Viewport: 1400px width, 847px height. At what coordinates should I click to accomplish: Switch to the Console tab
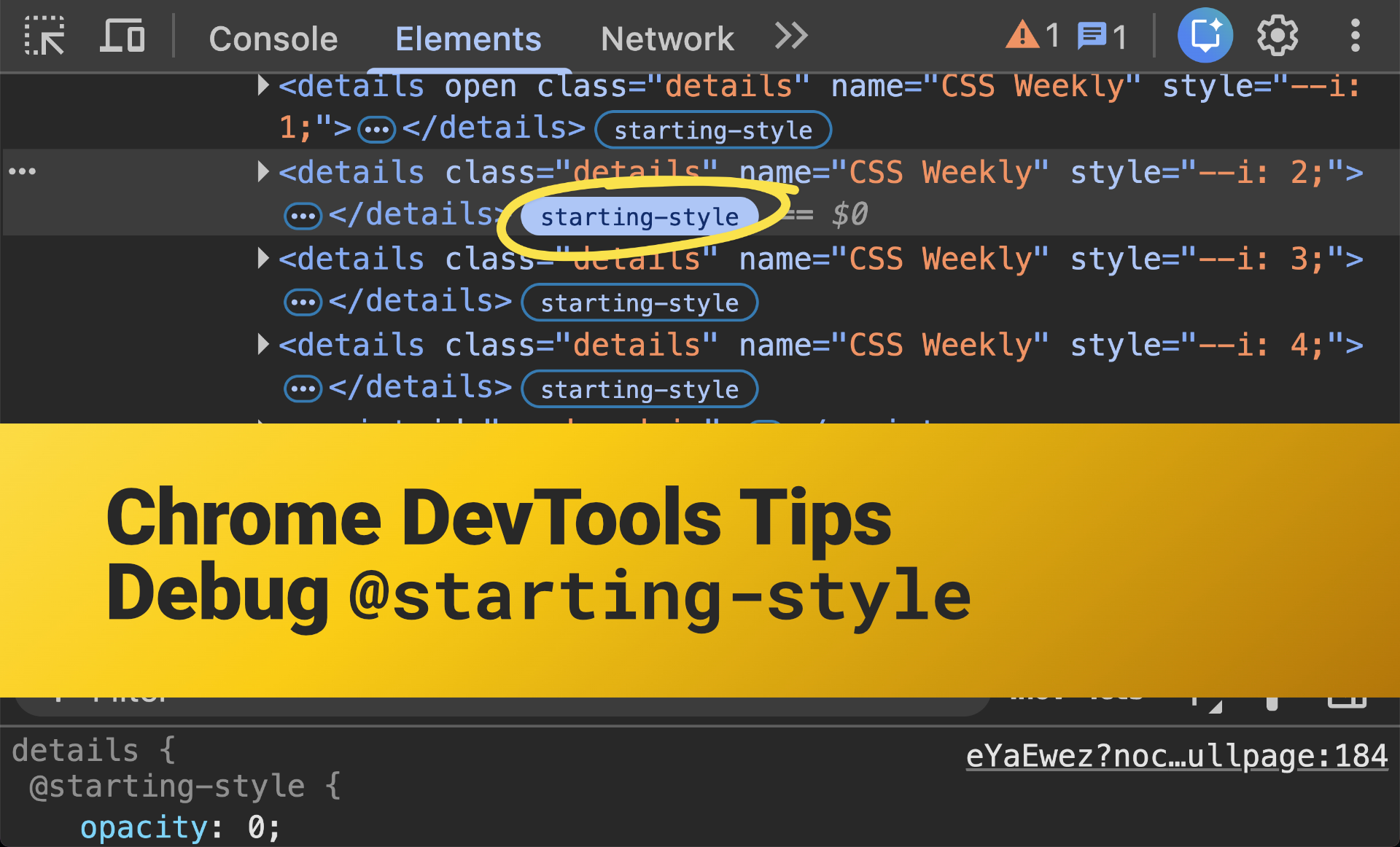[x=273, y=38]
